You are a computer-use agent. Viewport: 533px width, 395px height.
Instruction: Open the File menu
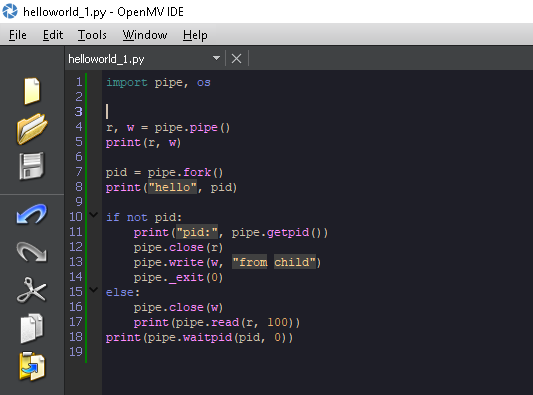(18, 35)
